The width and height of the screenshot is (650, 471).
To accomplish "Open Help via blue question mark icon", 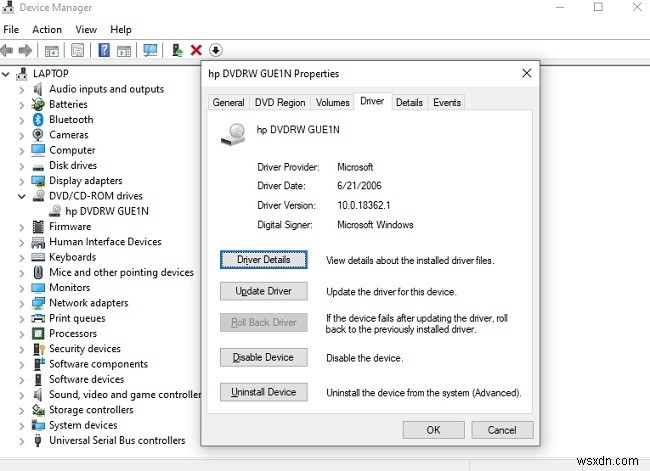I will click(104, 51).
